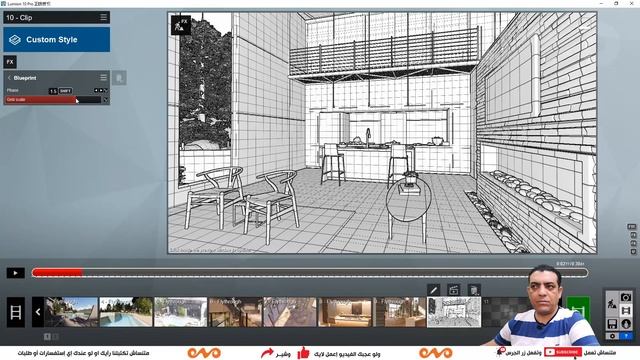Switch to Photo mode camera icon
The height and width of the screenshot is (360, 640).
tap(626, 297)
